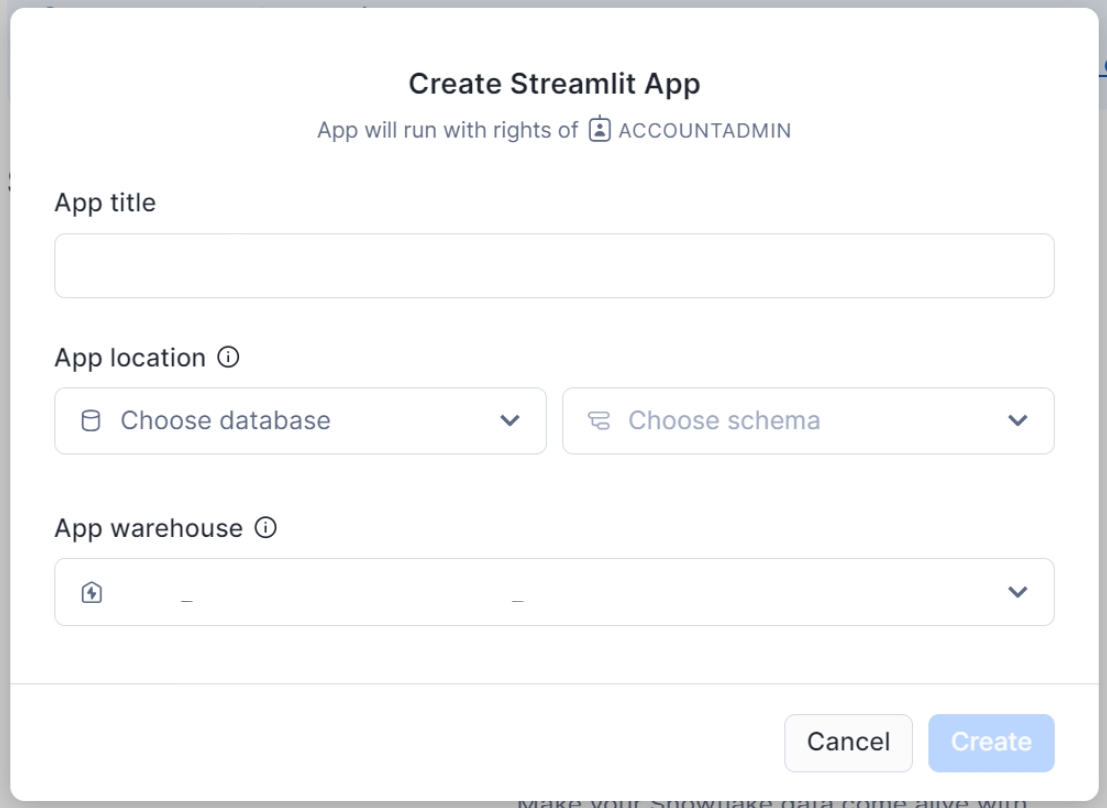Click the schema dropdown chevron arrow
The image size is (1107, 808).
pos(1017,421)
